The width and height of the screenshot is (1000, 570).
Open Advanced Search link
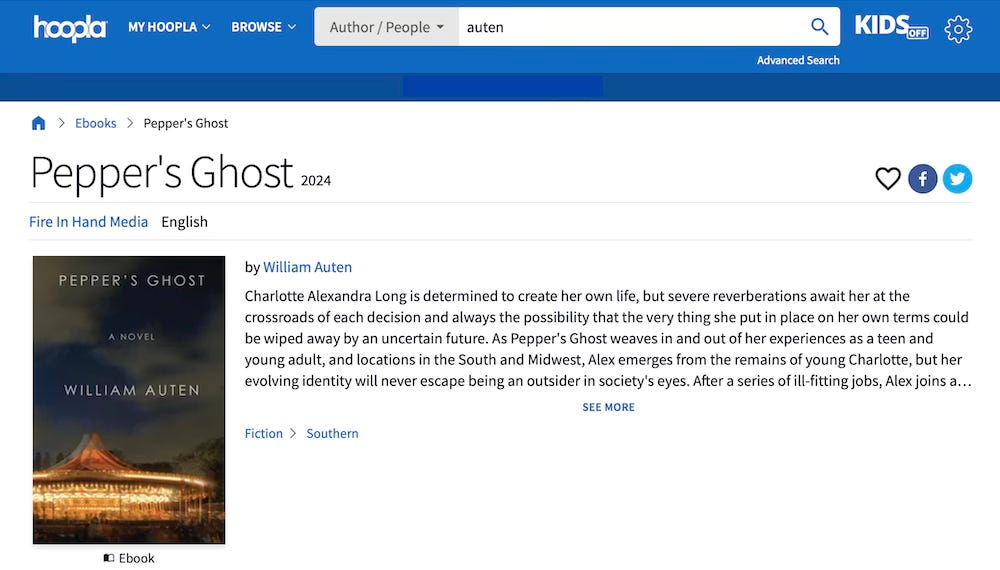tap(798, 60)
